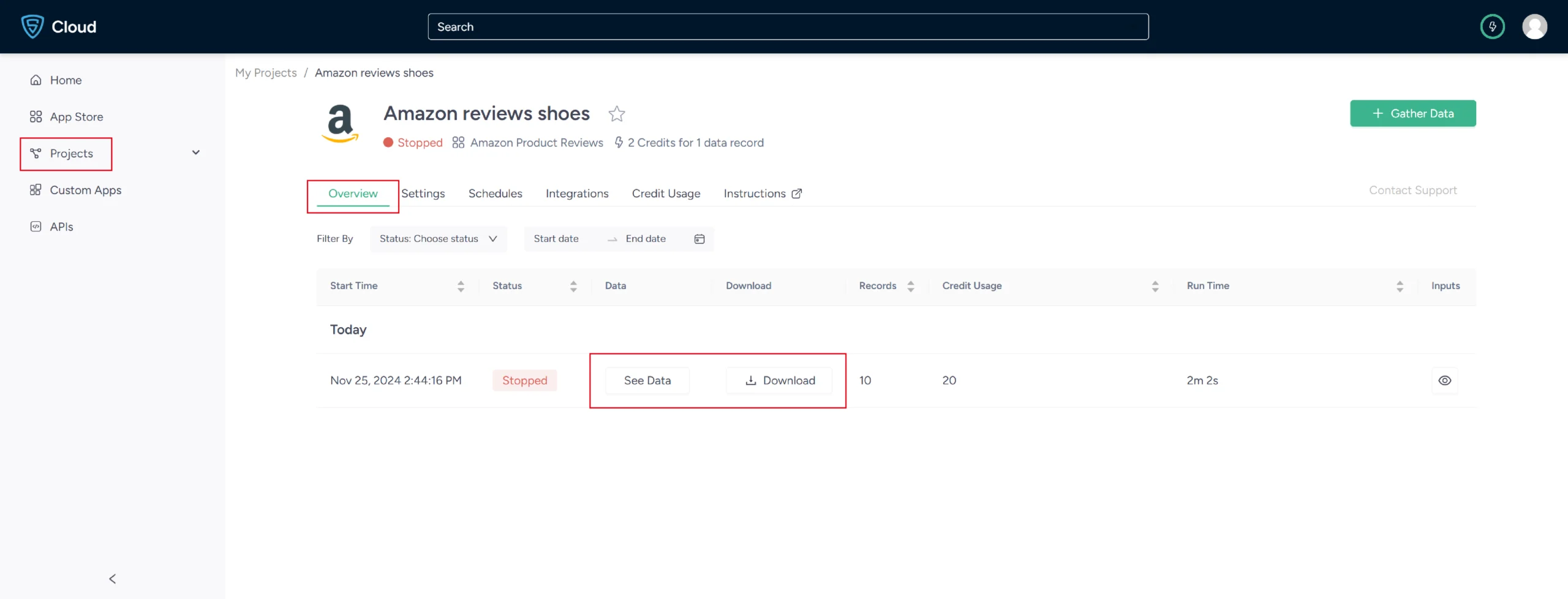Image resolution: width=1568 pixels, height=599 pixels.
Task: Go to My Projects breadcrumb
Action: 266,73
